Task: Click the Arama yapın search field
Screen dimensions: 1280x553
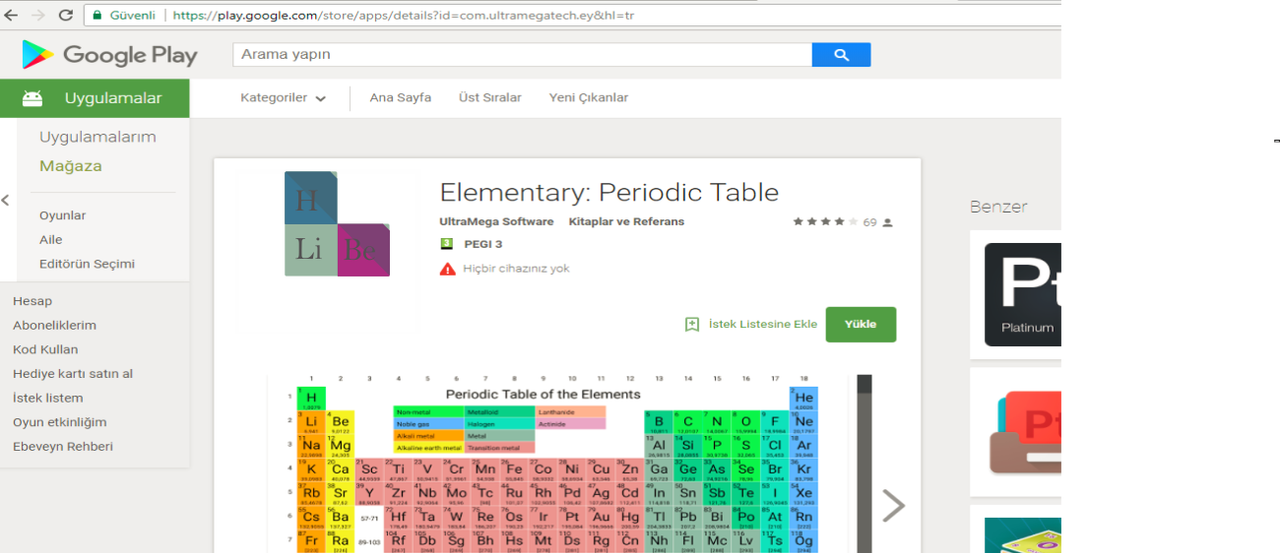Action: (521, 54)
